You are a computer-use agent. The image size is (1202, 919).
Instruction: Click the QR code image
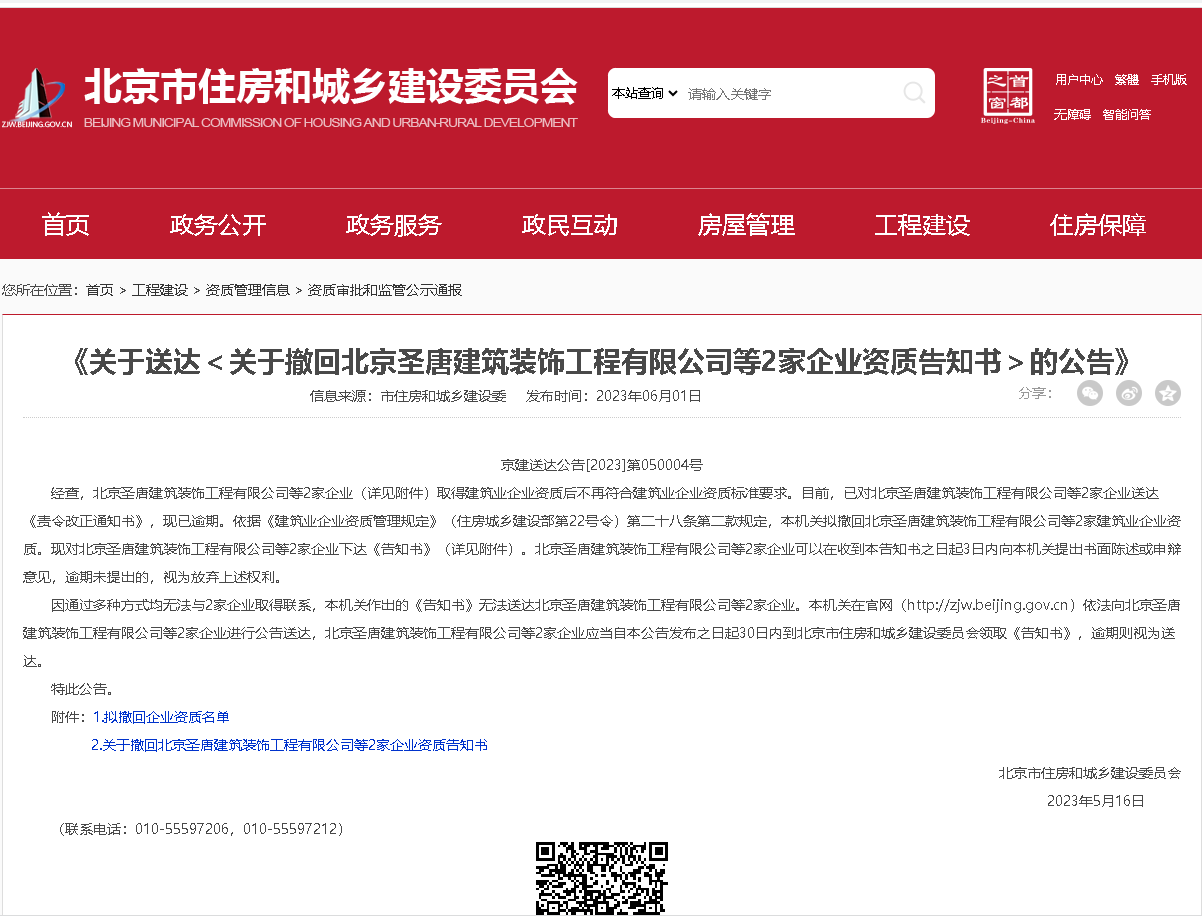tap(602, 879)
